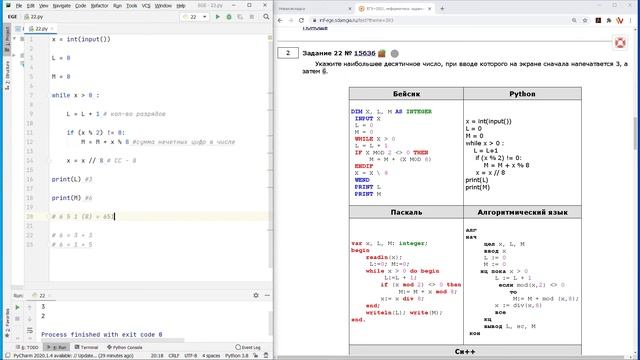Open the Navigate menu
This screenshot has height=360, width=640.
(62, 6)
